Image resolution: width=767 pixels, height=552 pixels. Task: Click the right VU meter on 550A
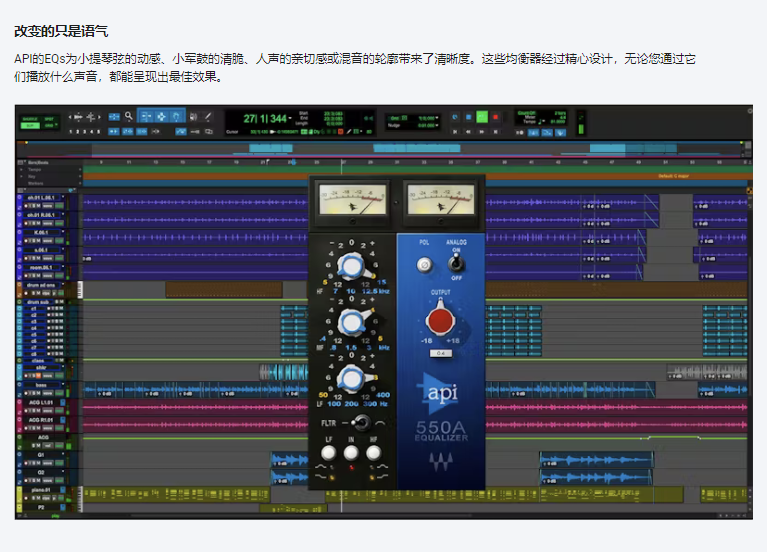click(441, 199)
